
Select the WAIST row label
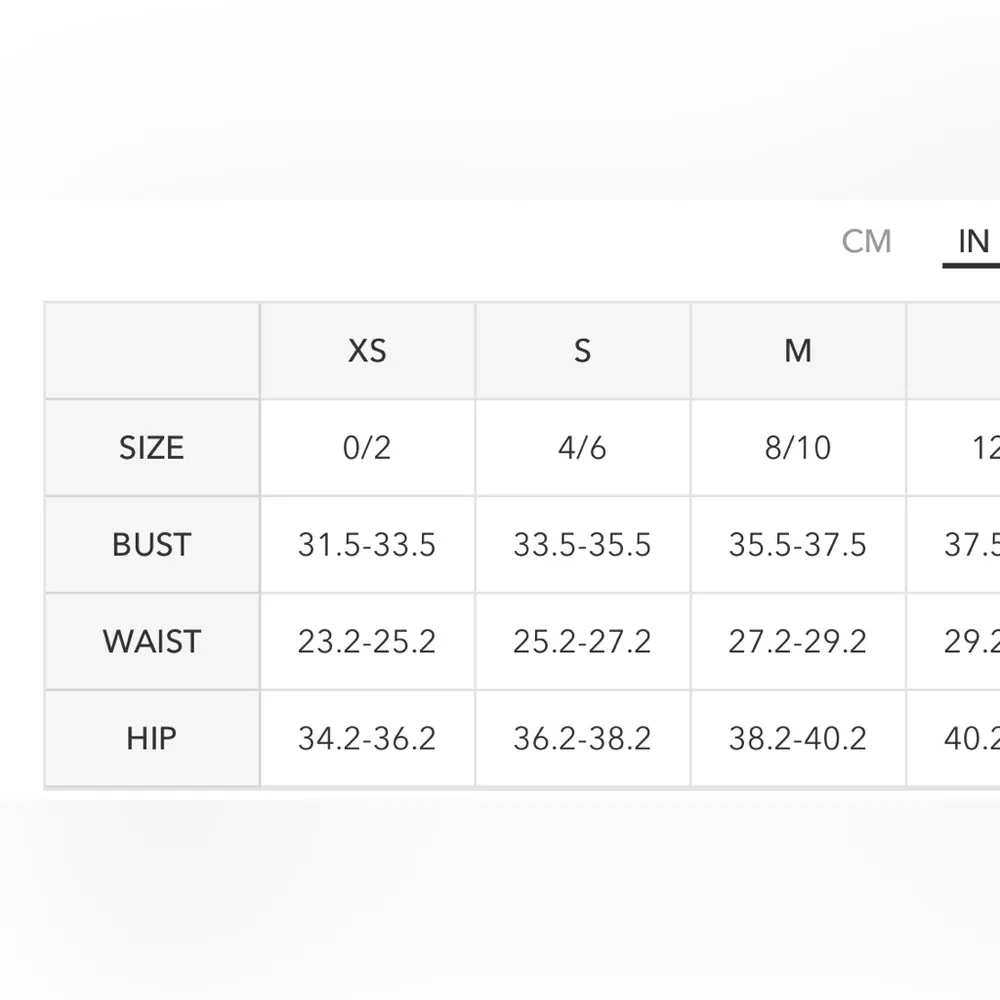151,641
